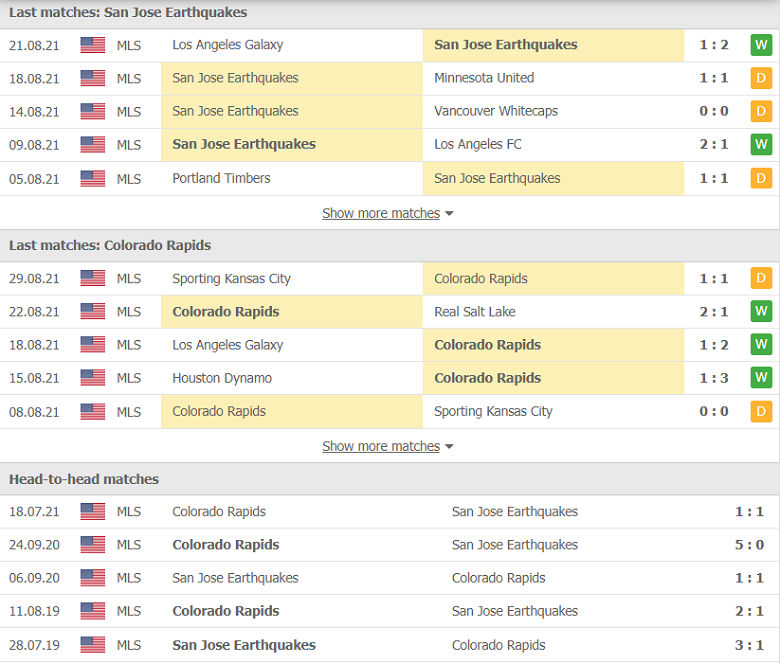This screenshot has height=664, width=780.
Task: Select the Houston Dynamo match row
Action: 390,379
